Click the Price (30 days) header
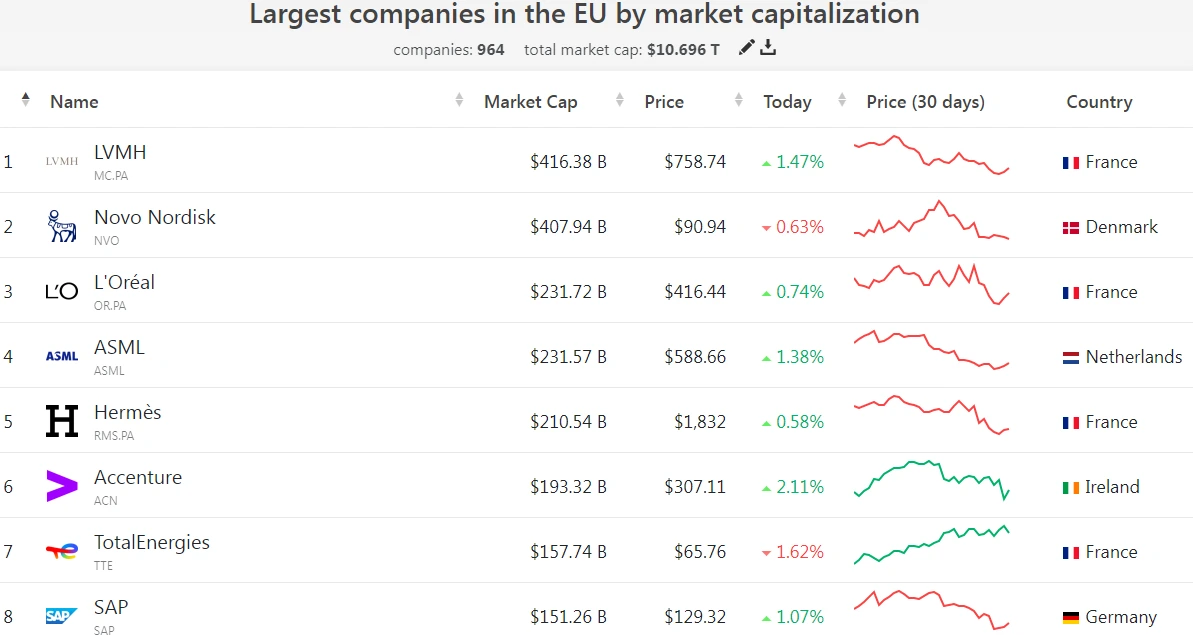The height and width of the screenshot is (635, 1193). point(925,101)
